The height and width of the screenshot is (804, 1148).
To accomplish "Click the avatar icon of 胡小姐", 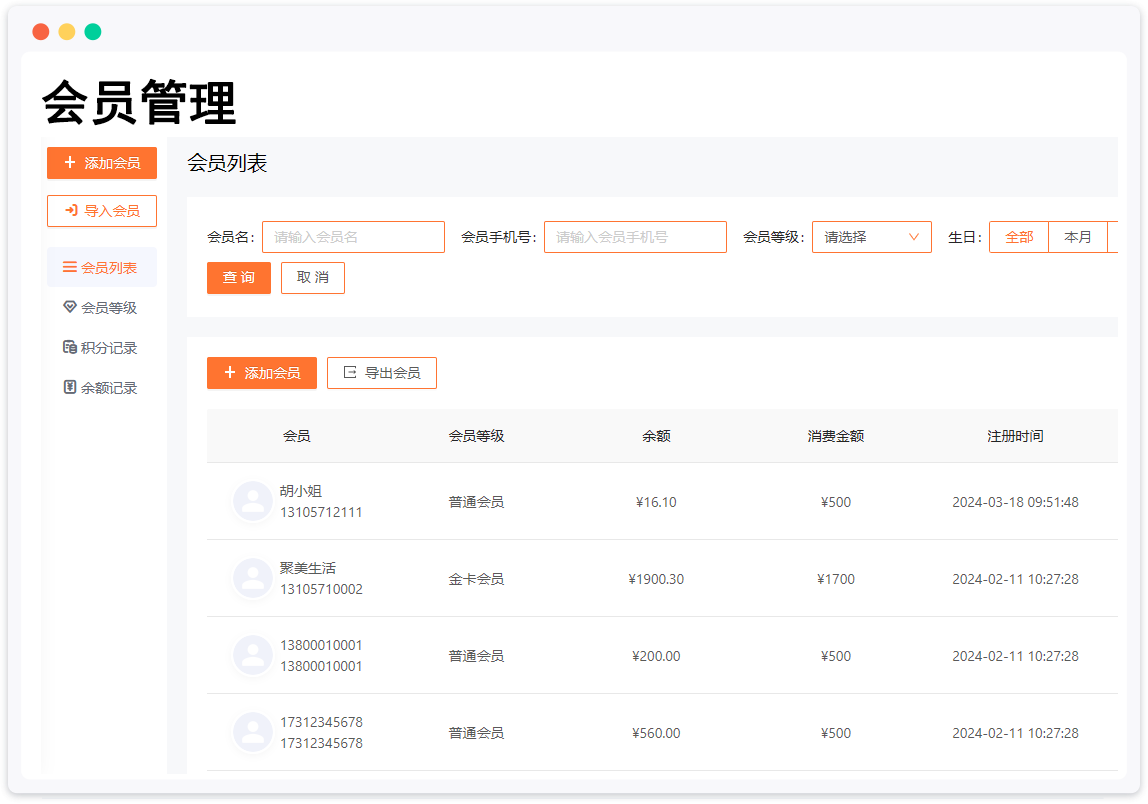I will (x=252, y=501).
